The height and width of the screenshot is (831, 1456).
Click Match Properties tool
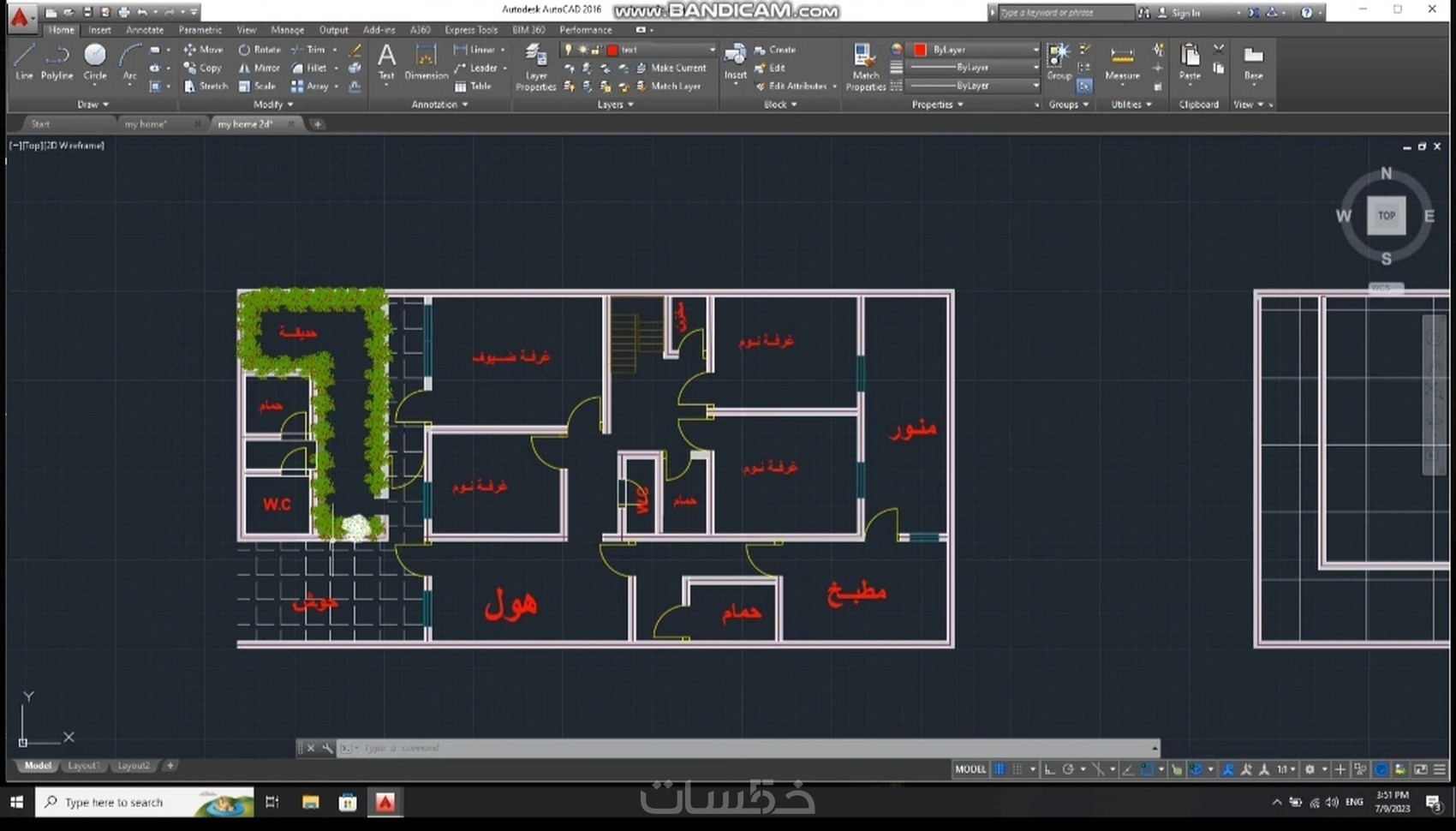(865, 67)
